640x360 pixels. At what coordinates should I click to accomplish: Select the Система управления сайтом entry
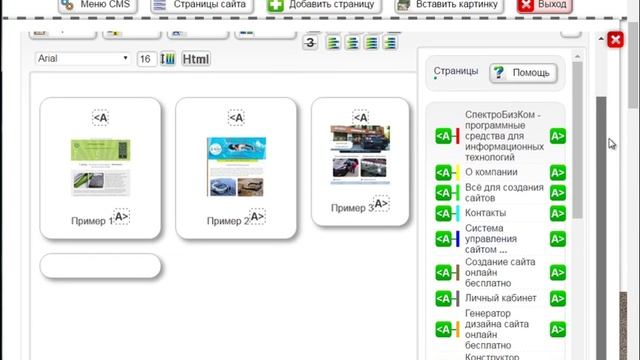[x=491, y=239]
